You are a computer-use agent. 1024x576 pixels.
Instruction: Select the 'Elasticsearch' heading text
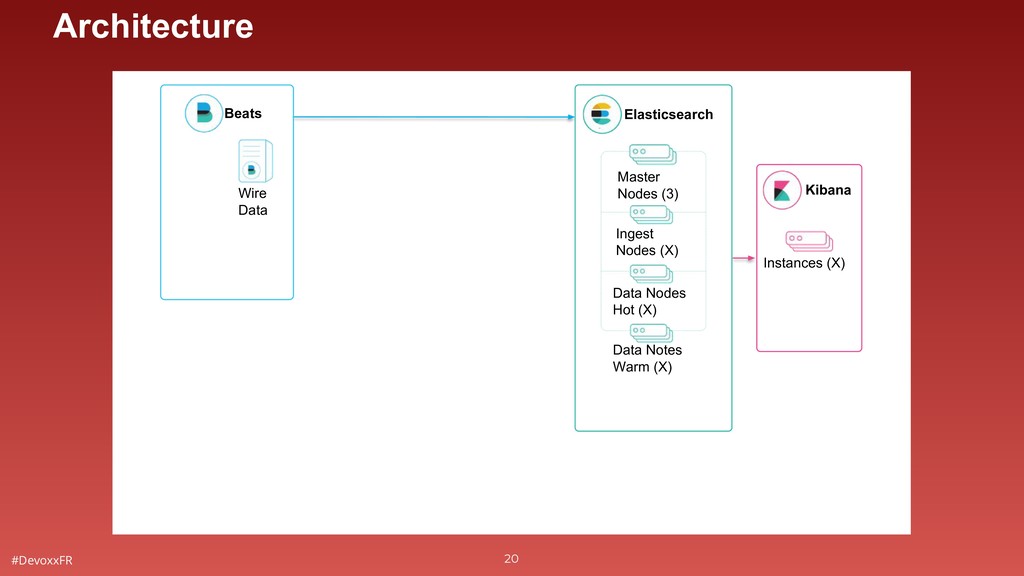(x=668, y=114)
